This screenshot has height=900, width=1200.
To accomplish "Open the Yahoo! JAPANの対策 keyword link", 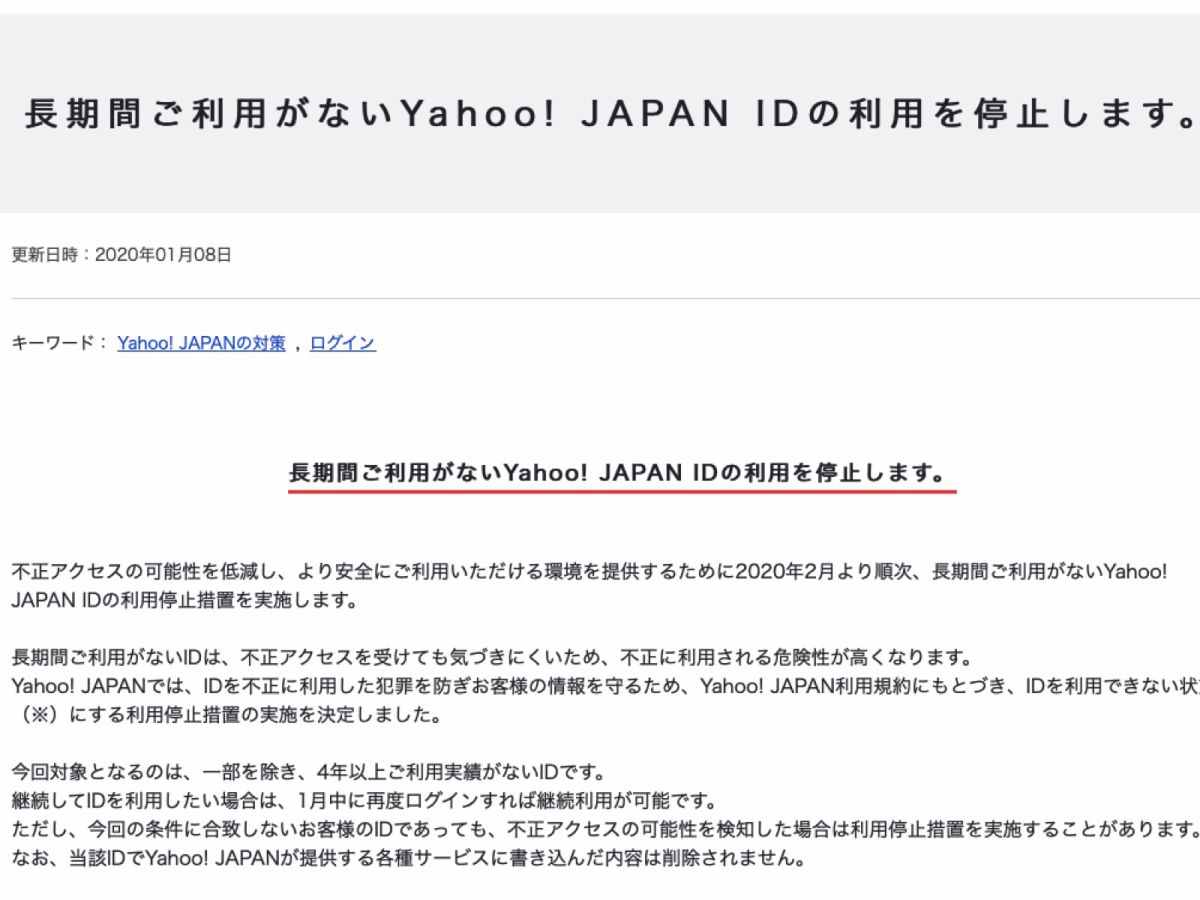I will [201, 343].
